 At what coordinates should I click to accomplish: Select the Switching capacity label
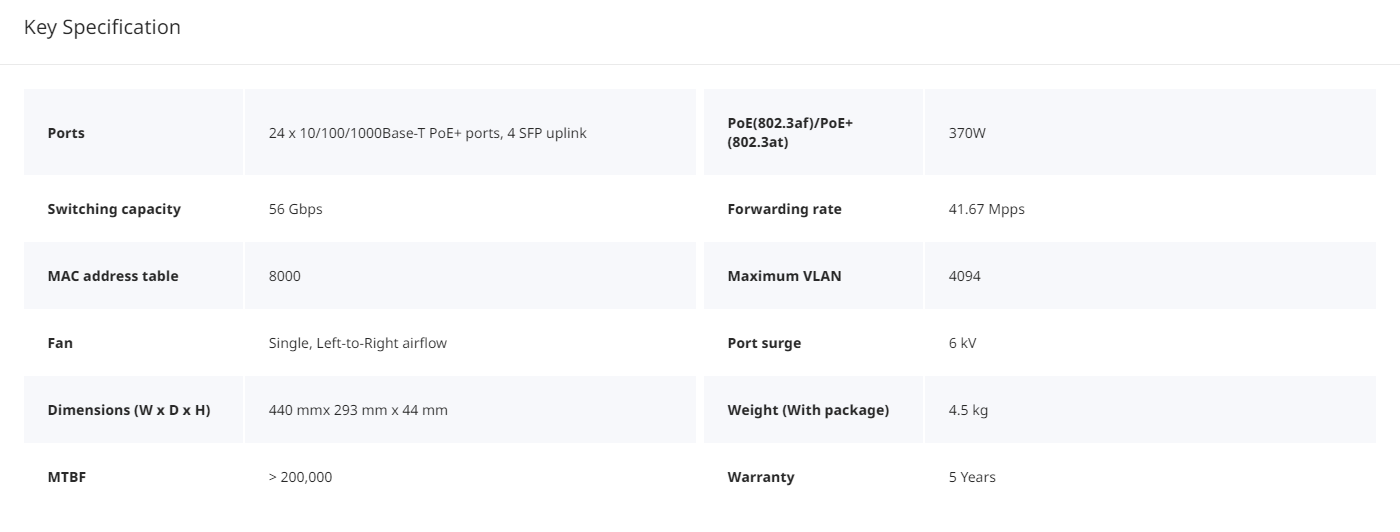pos(114,209)
